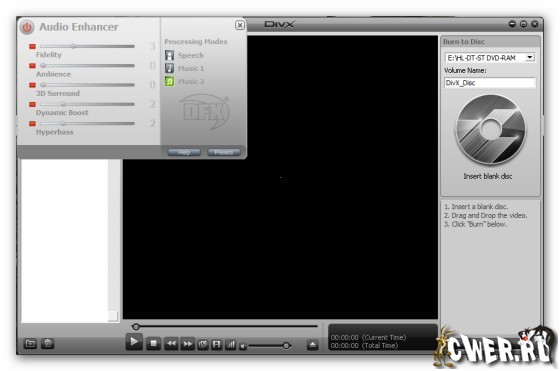560x371 pixels.
Task: Click the playlist scrollbar bottom arrow
Action: tap(113, 316)
